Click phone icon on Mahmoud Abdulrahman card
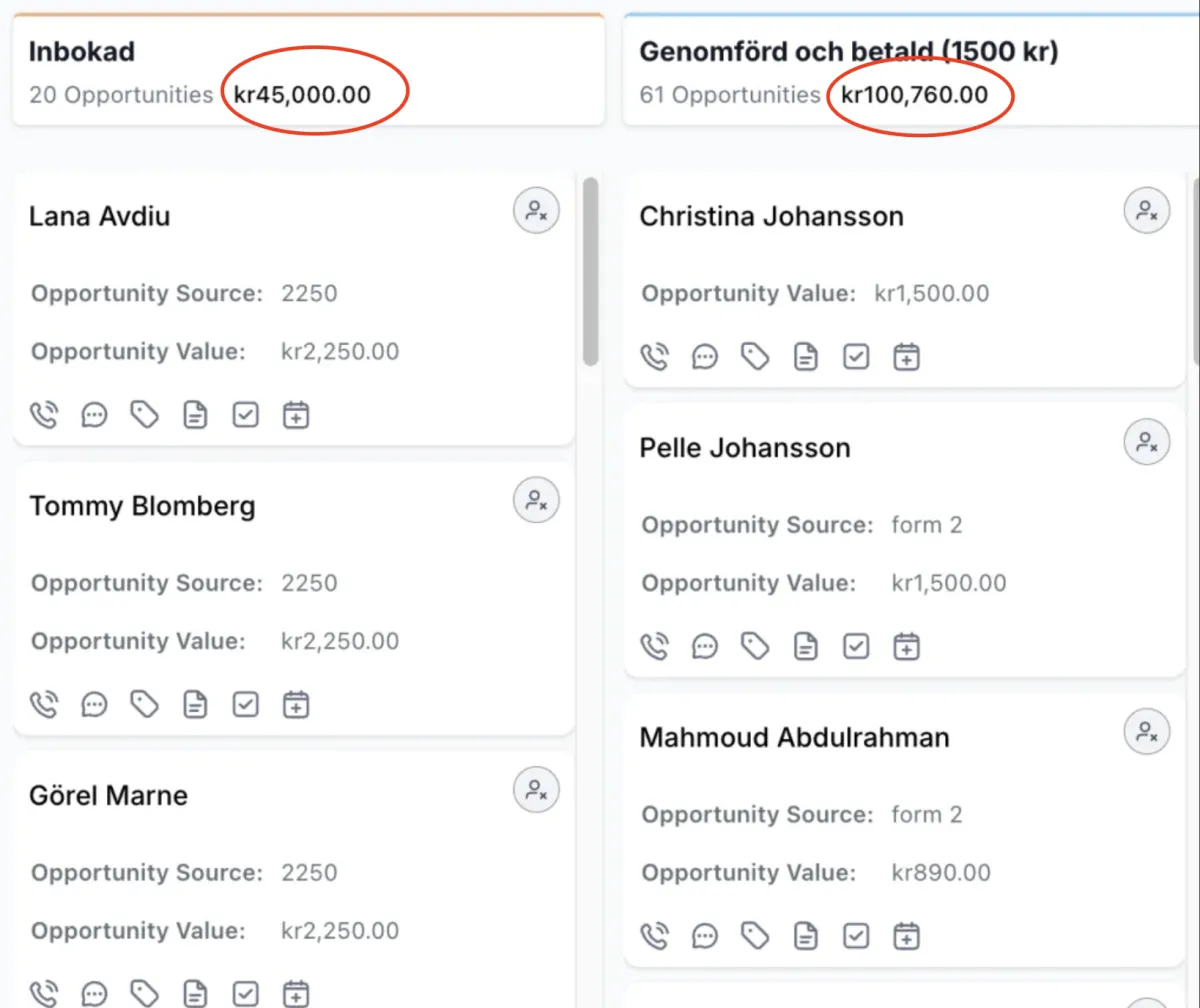The image size is (1200, 1008). pos(654,937)
